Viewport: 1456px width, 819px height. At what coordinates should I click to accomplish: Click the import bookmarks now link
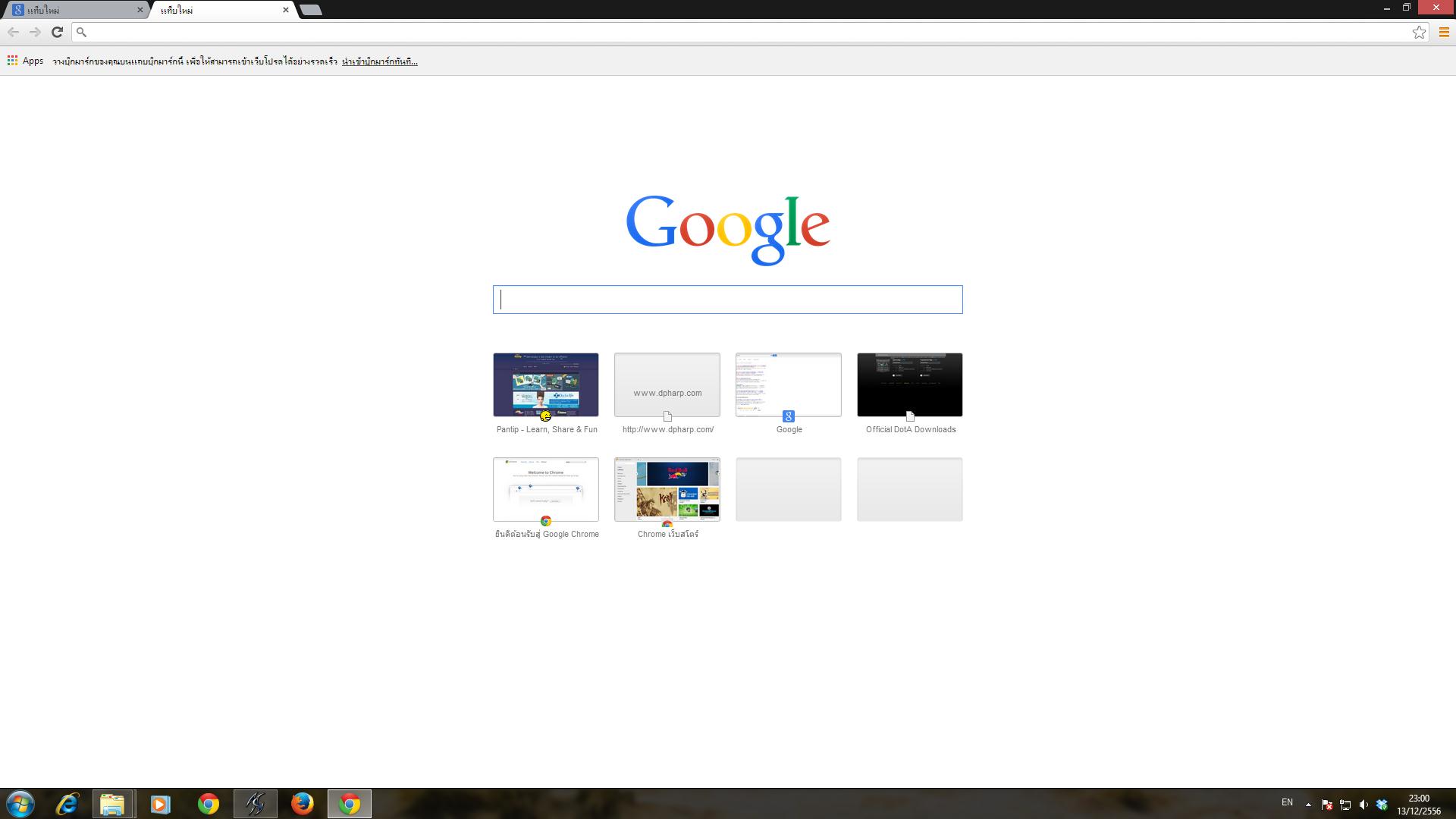pos(379,61)
